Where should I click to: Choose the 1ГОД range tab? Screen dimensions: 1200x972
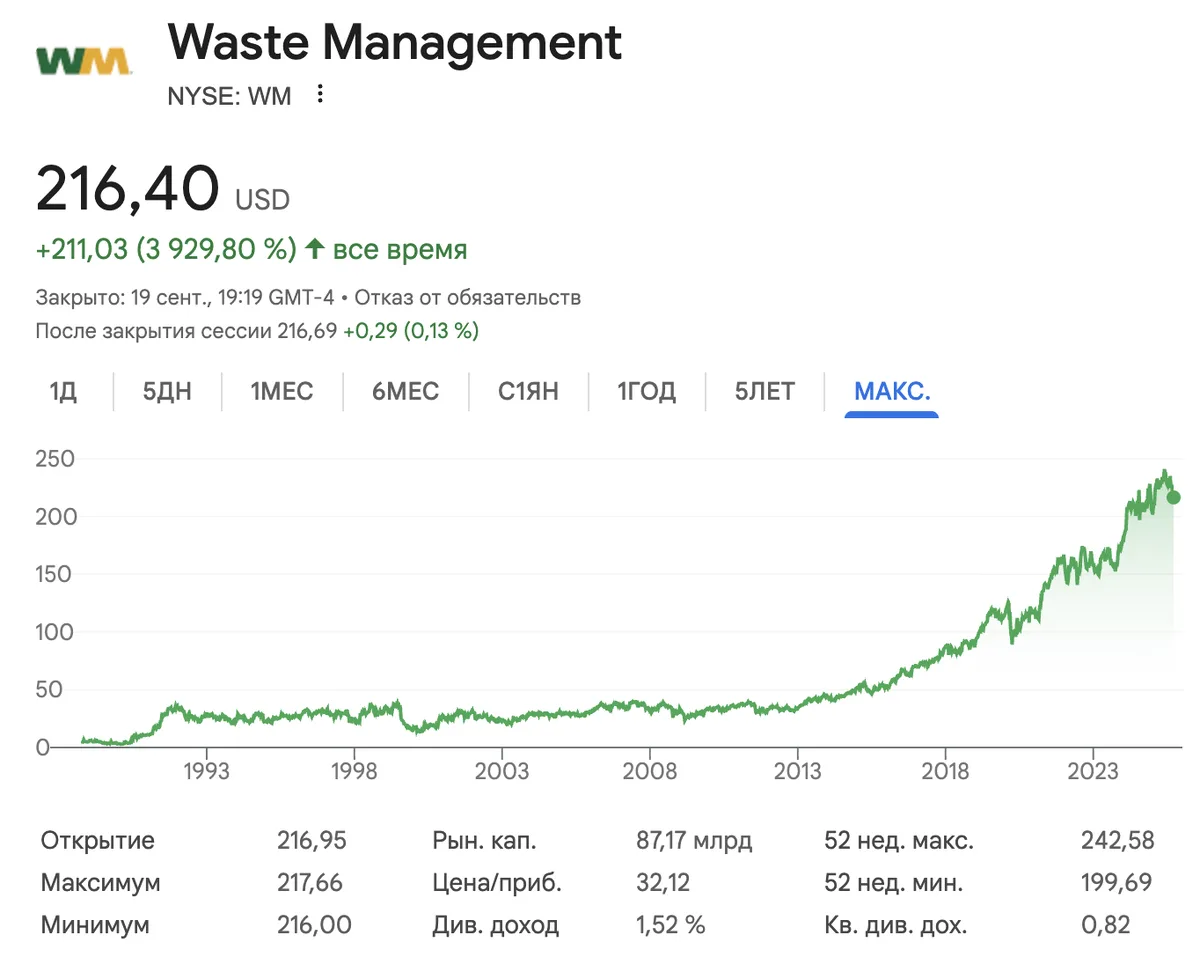(647, 391)
